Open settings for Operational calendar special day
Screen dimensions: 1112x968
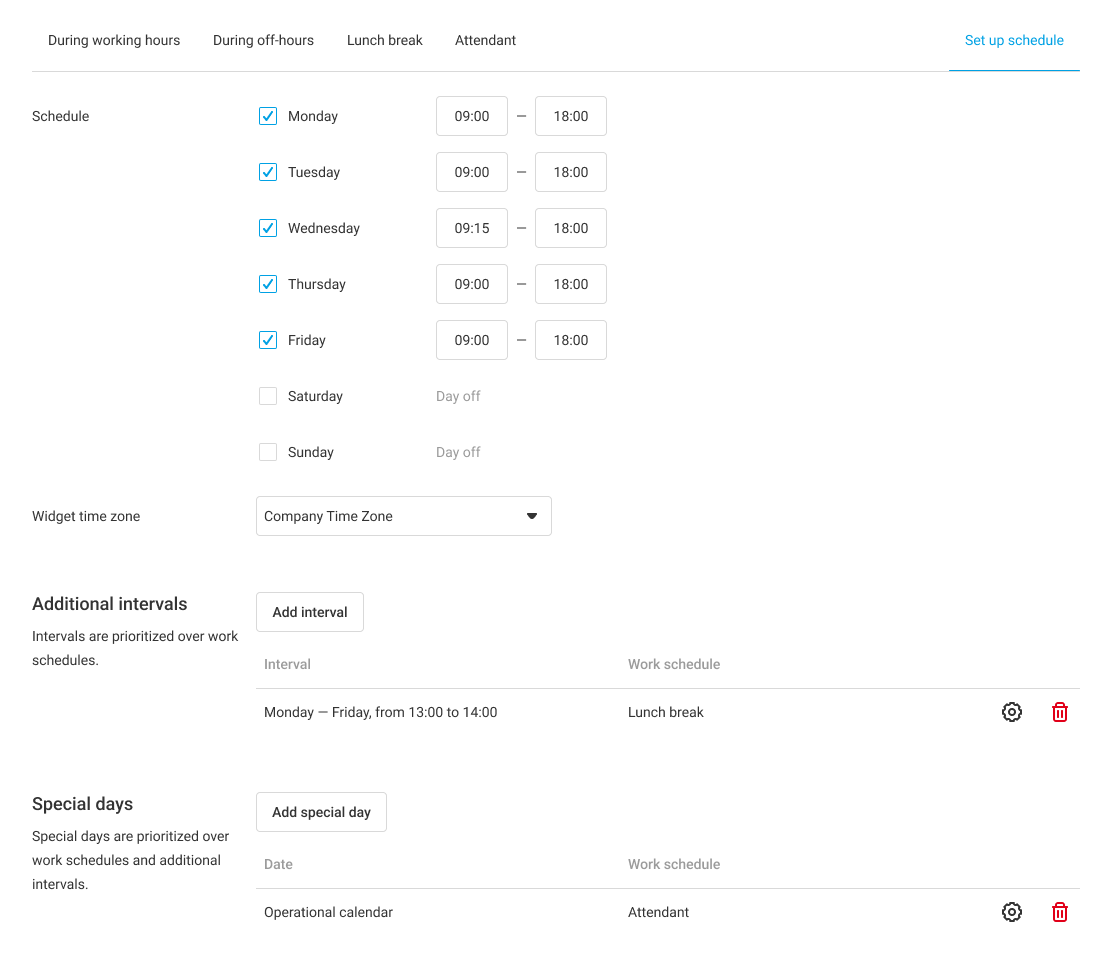(x=1012, y=912)
